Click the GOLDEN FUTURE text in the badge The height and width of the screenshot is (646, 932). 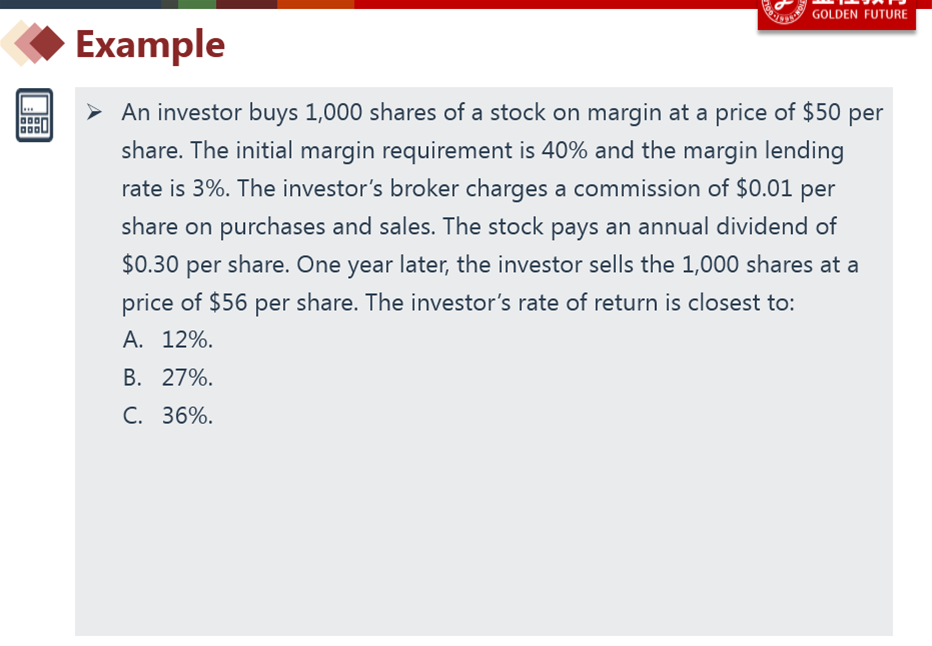click(x=859, y=14)
